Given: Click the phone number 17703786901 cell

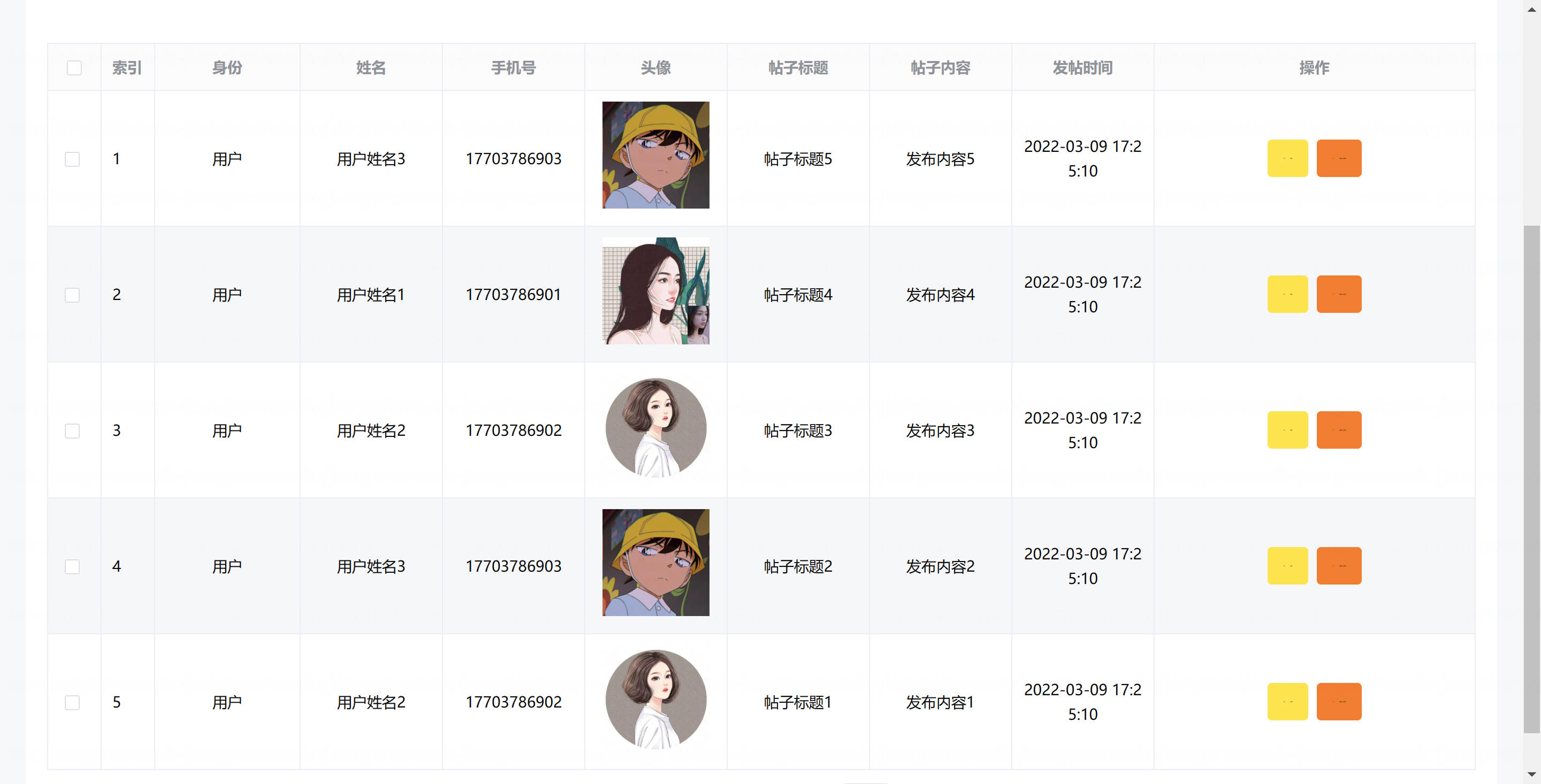Looking at the screenshot, I should click(x=513, y=294).
